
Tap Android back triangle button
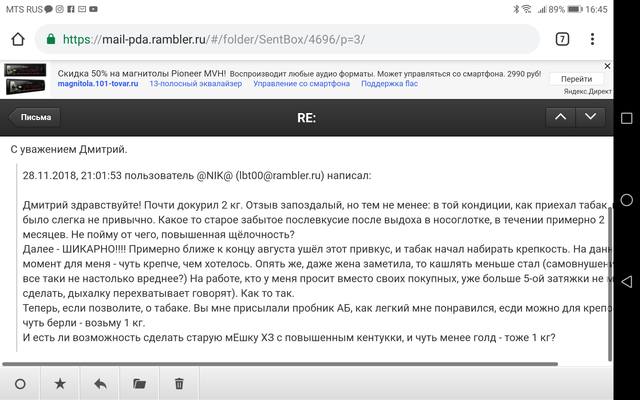click(x=627, y=282)
